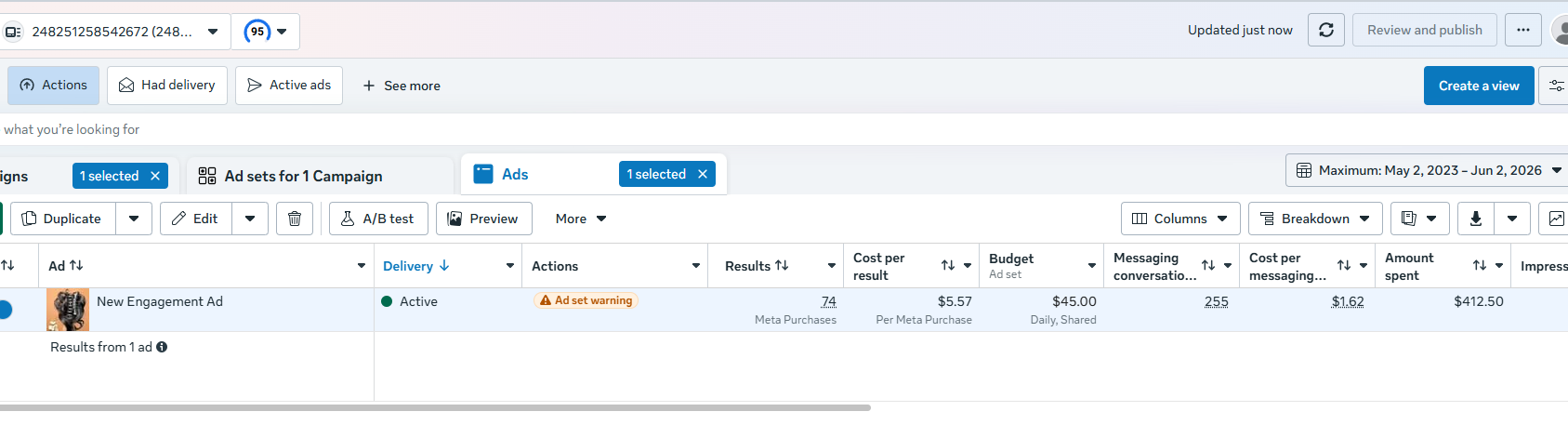Click the $412.50 amount spent value
This screenshot has width=1568, height=438.
[x=1479, y=301]
